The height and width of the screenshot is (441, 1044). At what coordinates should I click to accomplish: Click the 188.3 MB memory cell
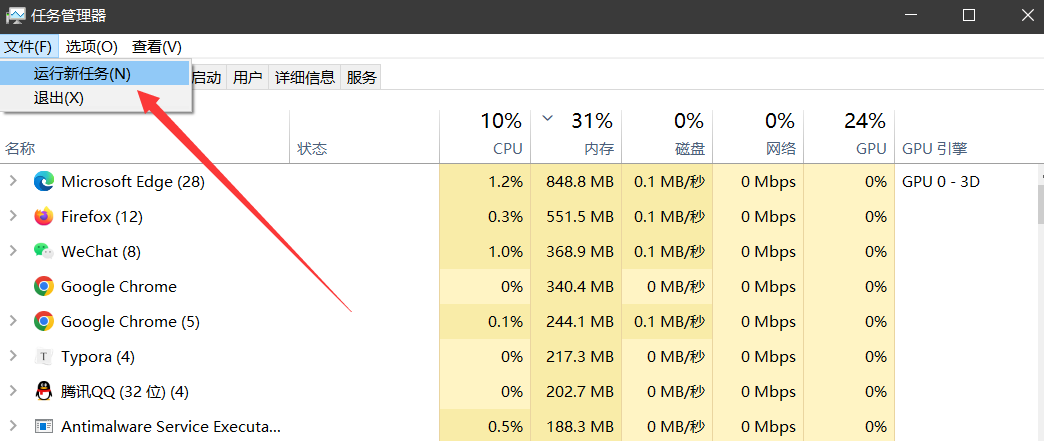pos(577,426)
